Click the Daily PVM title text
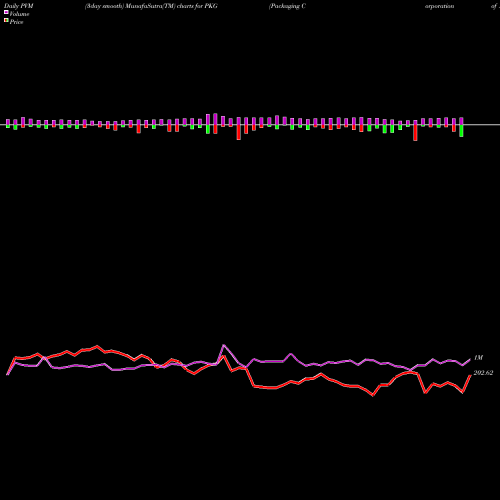500x500 pixels. [19, 6]
